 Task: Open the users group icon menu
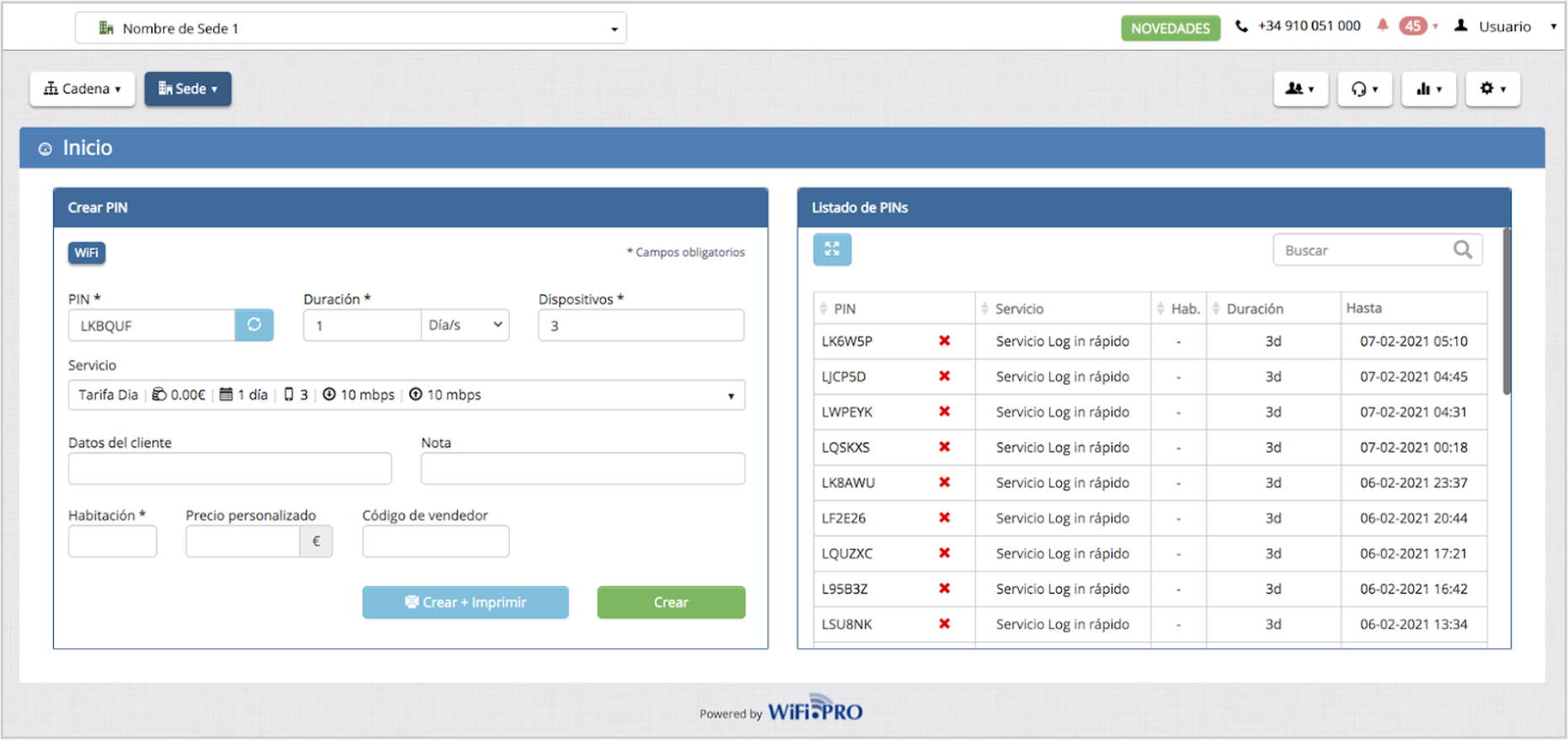pos(1300,89)
